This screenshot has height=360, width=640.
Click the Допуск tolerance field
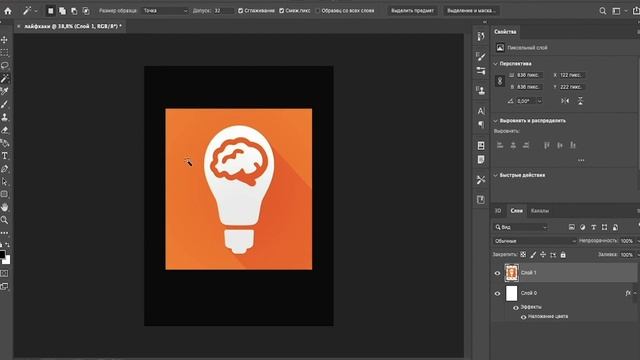224,11
